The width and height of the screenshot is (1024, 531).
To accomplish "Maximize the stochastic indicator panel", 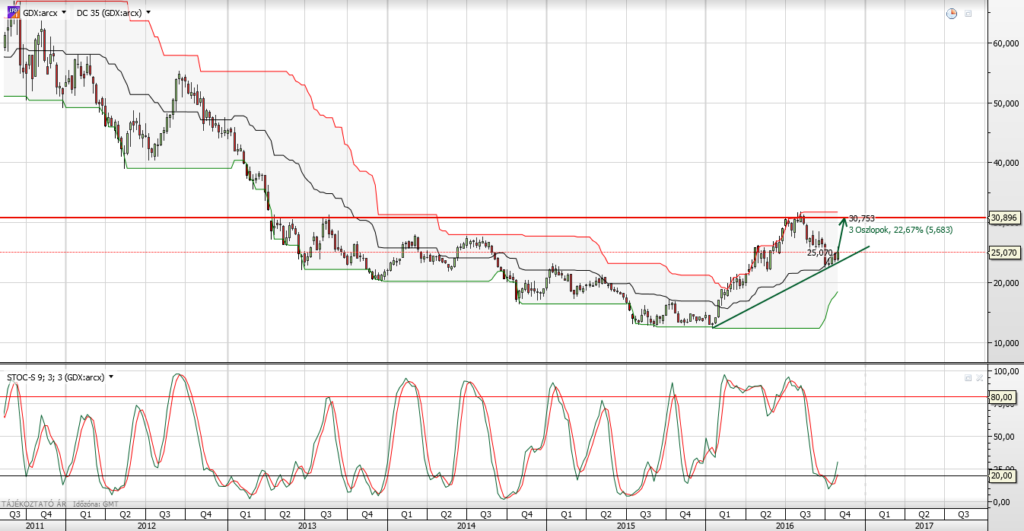I will pos(968,378).
